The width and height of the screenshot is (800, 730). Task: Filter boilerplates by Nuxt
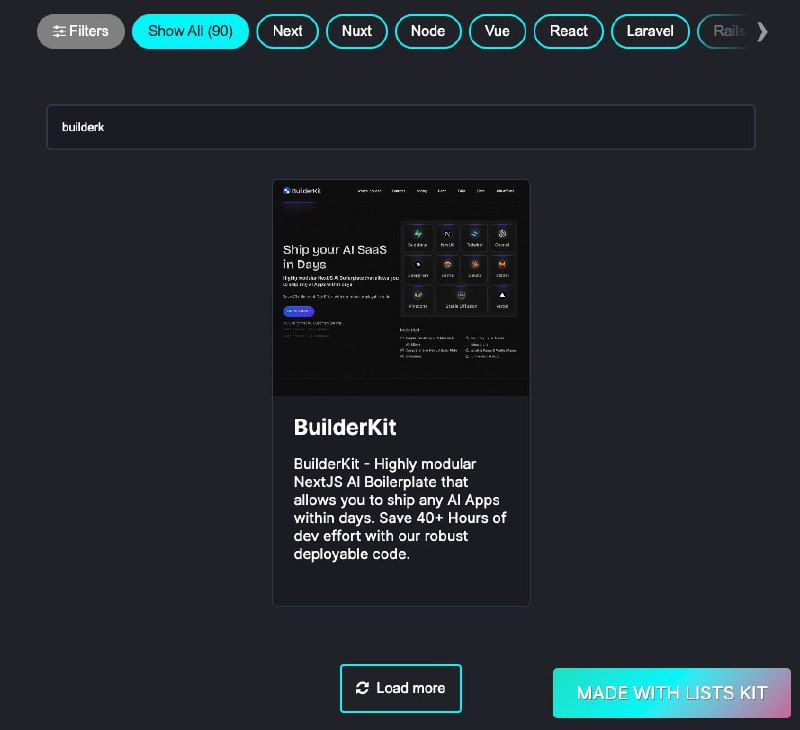tap(357, 32)
